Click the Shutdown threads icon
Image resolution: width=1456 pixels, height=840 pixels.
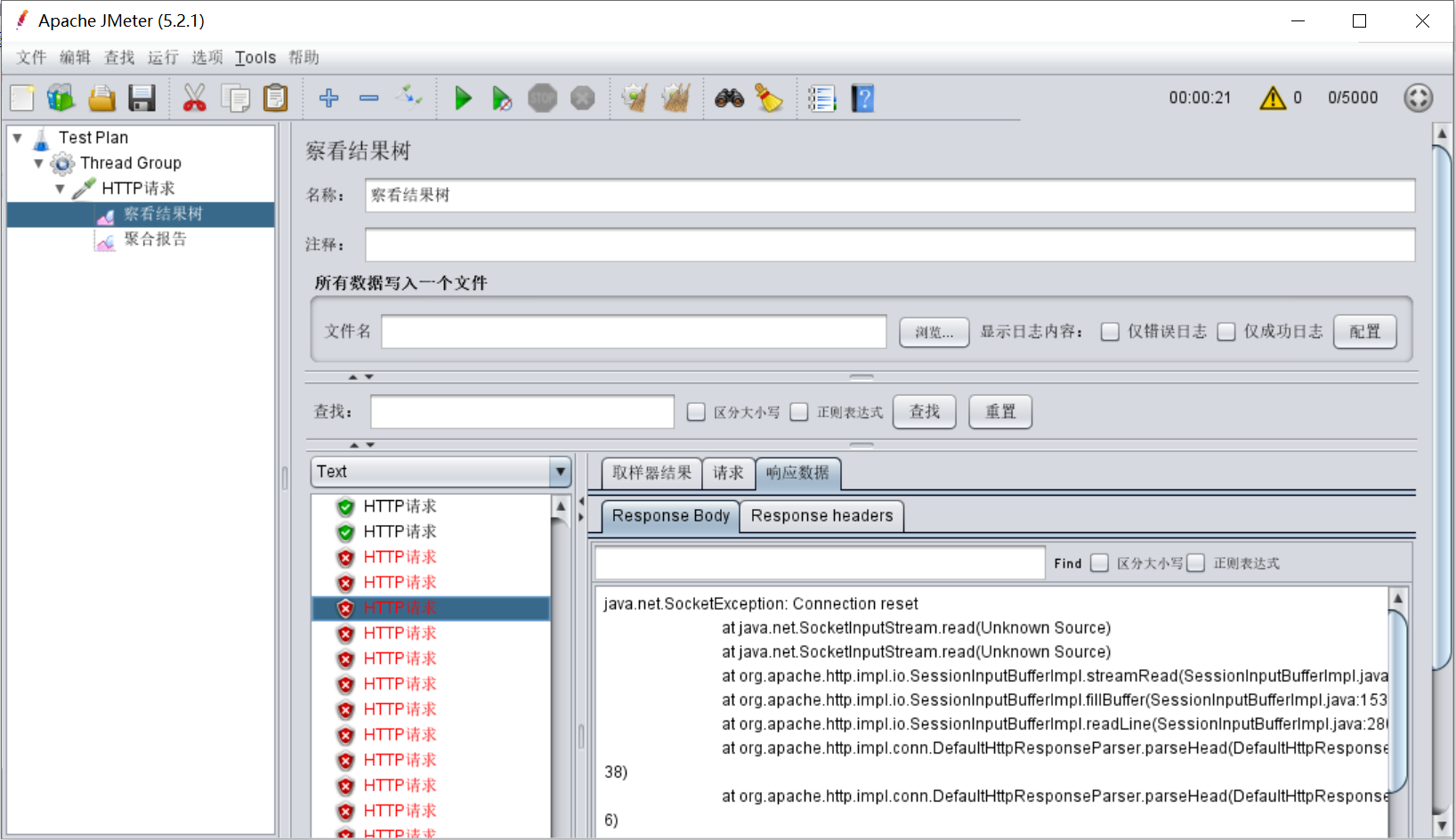(x=583, y=98)
